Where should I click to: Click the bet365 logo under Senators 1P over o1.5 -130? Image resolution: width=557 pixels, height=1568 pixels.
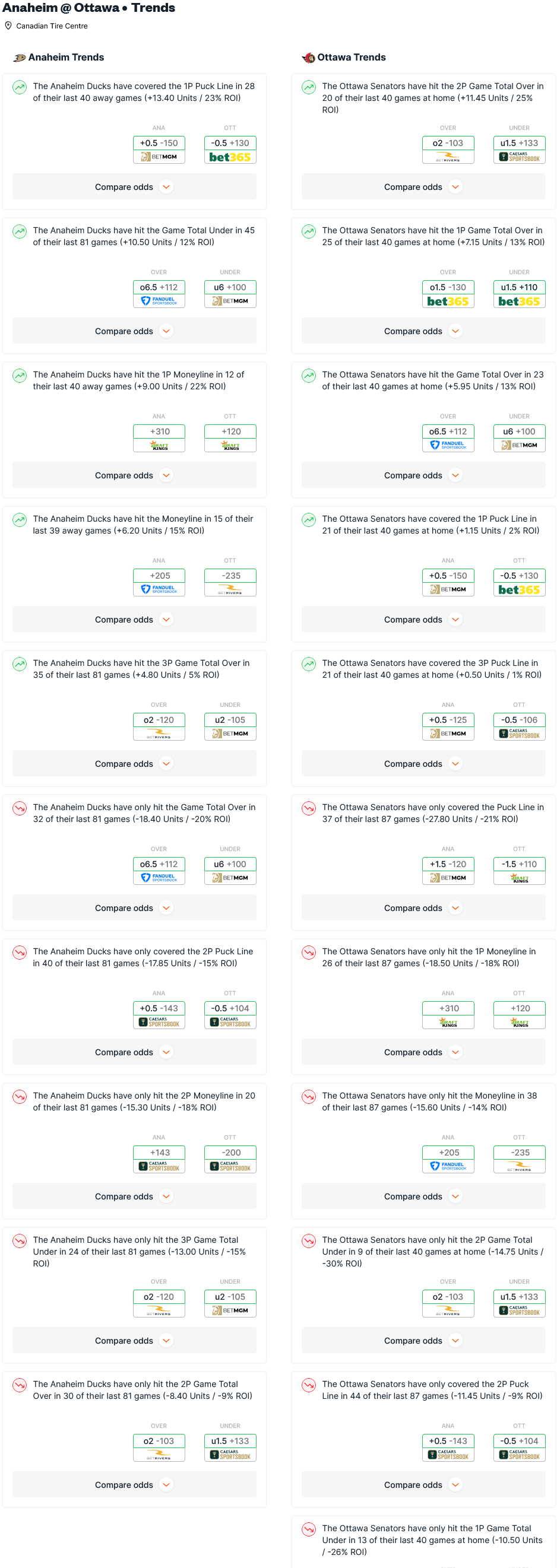coord(447,301)
